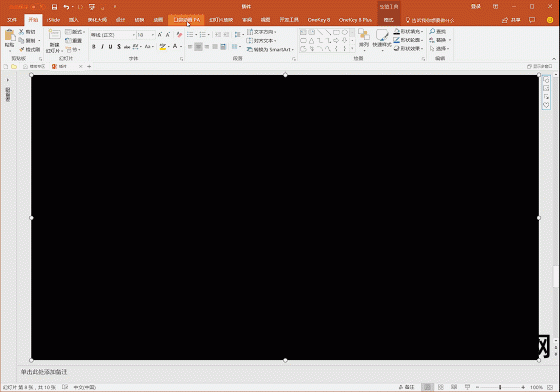Screen dimensions: 560x392
Task: Open the font name dropdown
Action: coord(134,35)
